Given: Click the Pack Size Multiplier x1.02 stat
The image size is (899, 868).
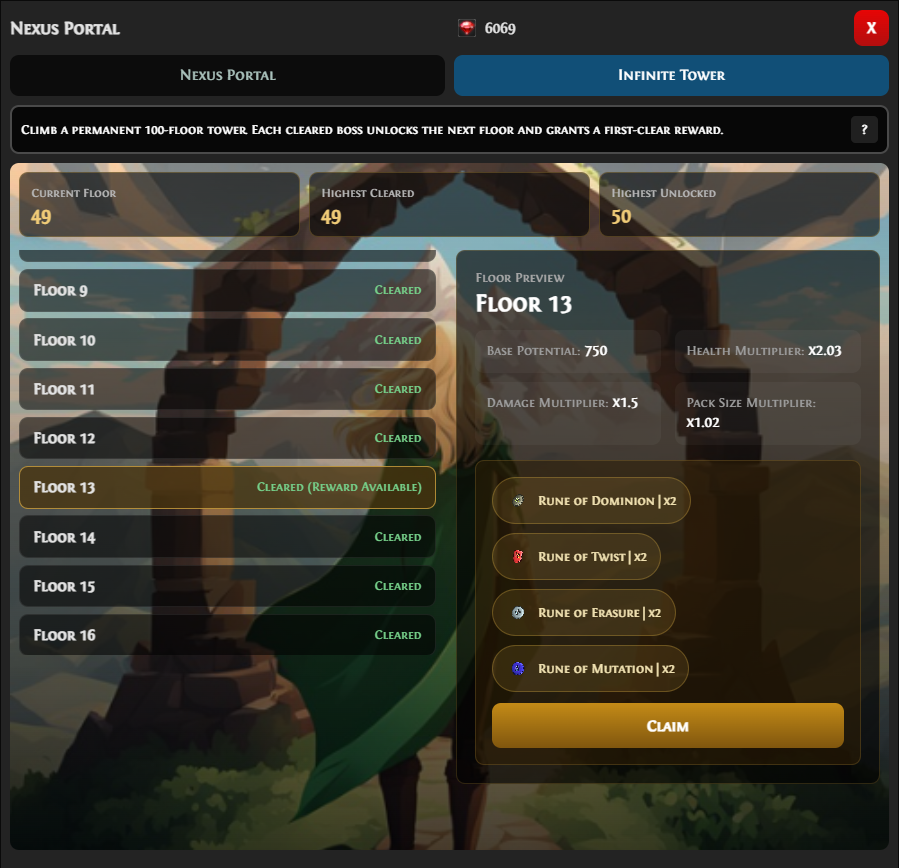Looking at the screenshot, I should pyautogui.click(x=768, y=413).
